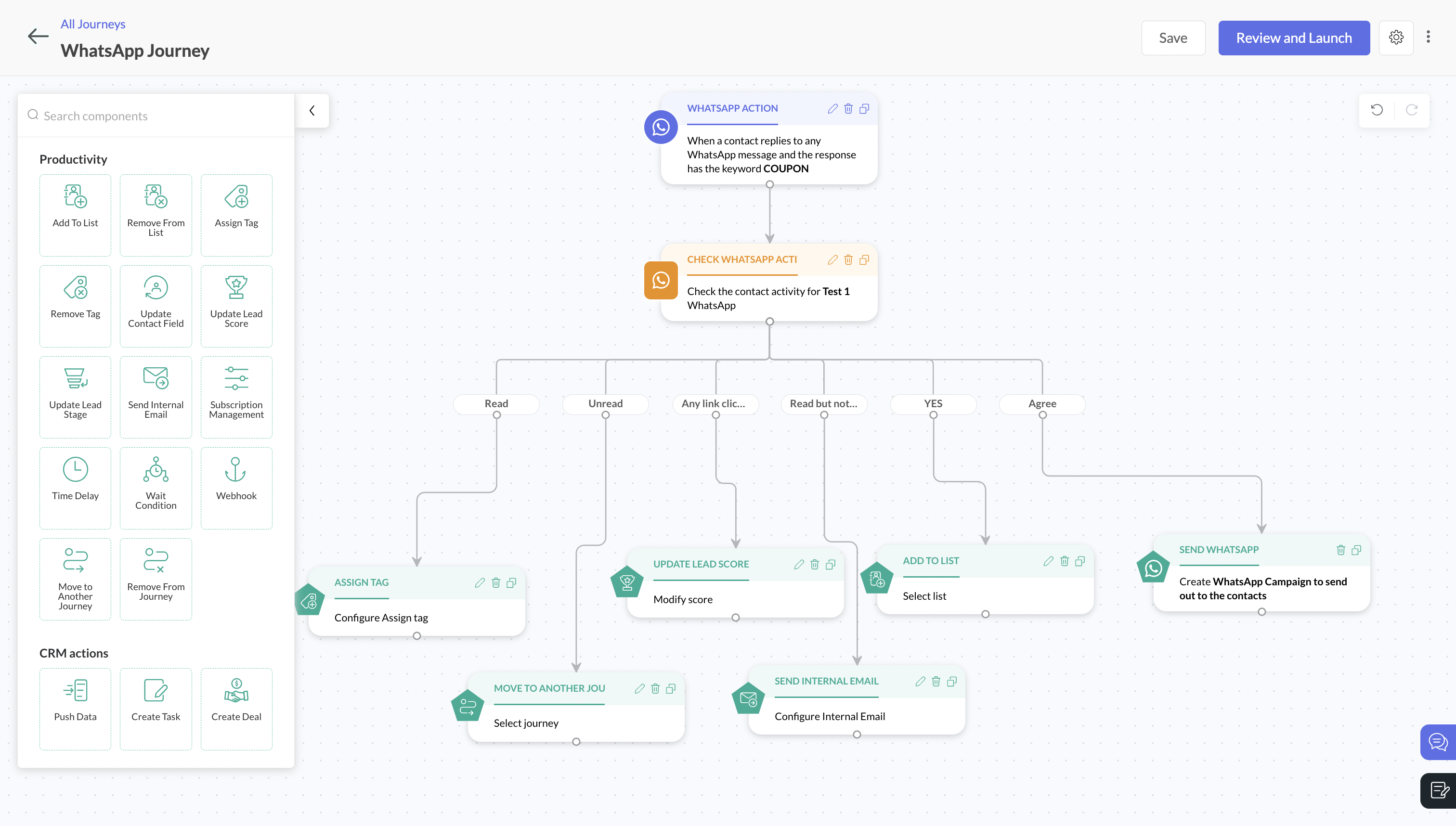Collapse the components side panel

(312, 111)
